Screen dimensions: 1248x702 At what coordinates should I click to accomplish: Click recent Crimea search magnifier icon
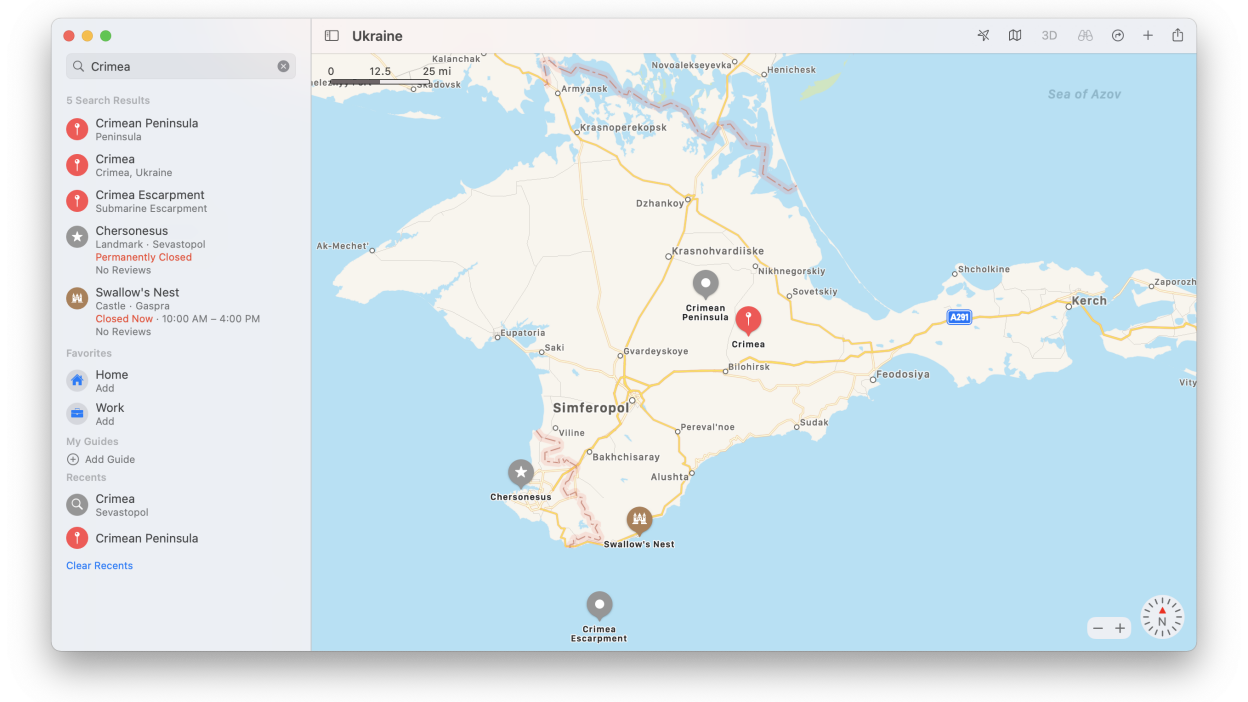click(77, 504)
